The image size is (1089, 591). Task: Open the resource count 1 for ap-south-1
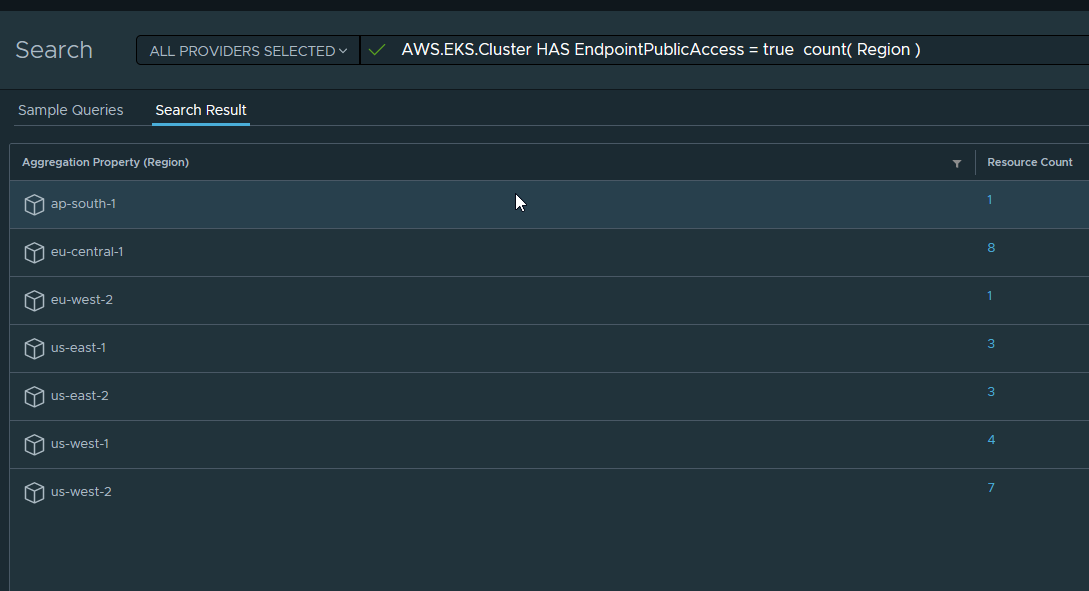coord(990,200)
